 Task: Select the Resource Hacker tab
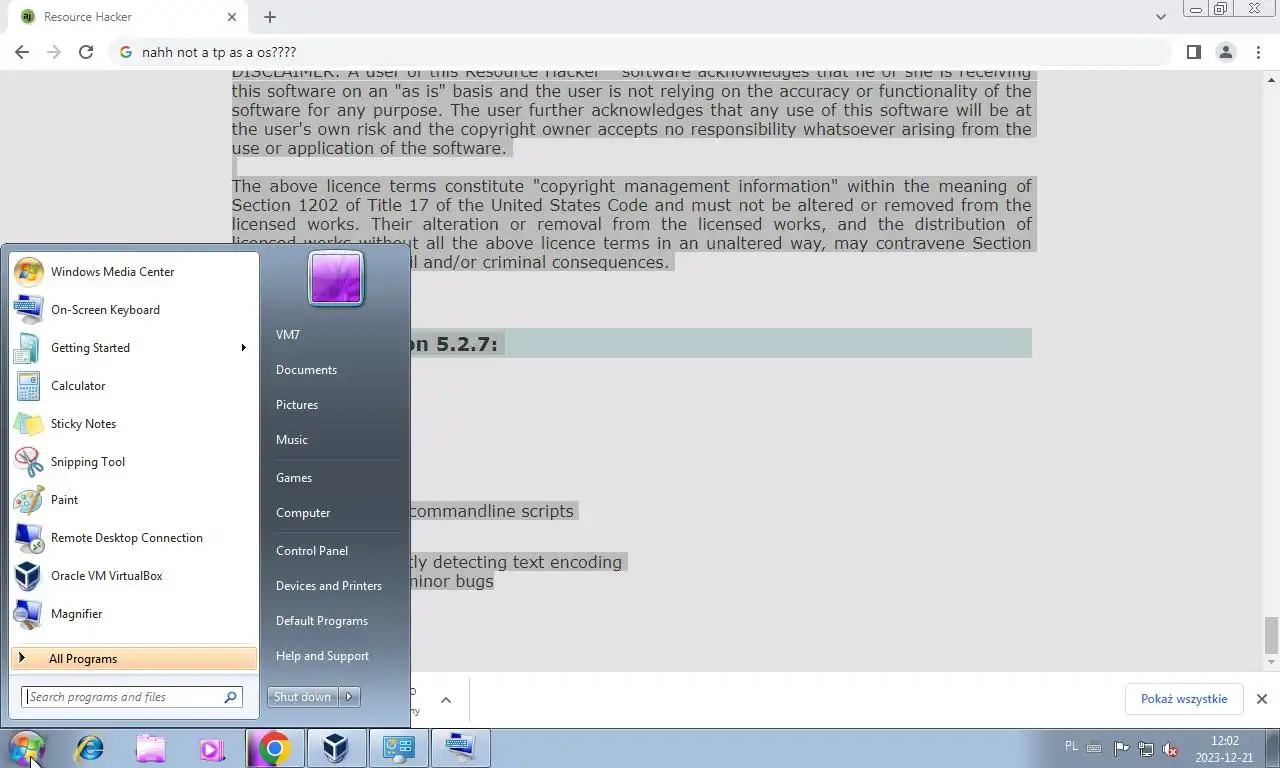128,17
